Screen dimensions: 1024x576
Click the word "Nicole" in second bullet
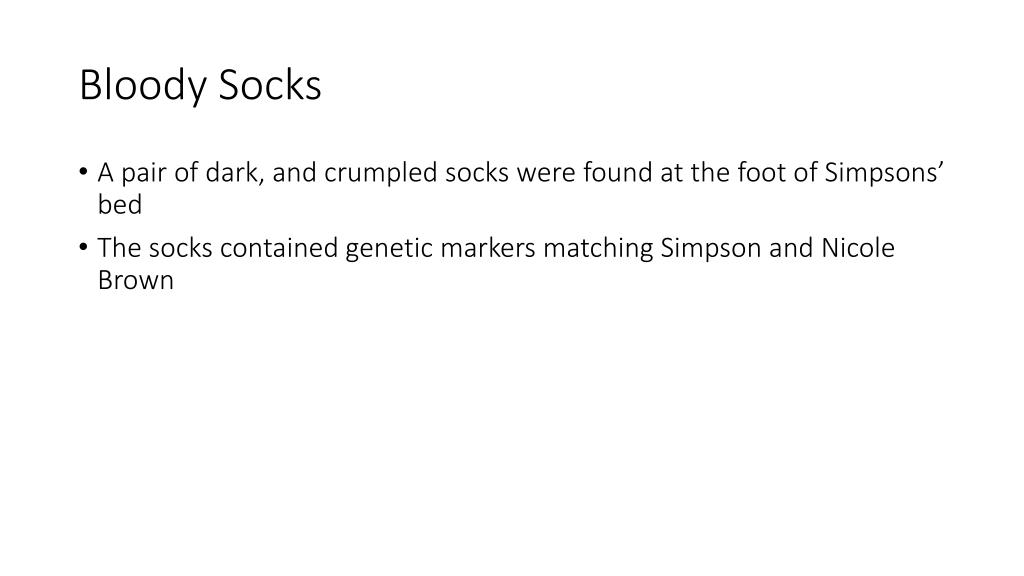click(x=858, y=248)
